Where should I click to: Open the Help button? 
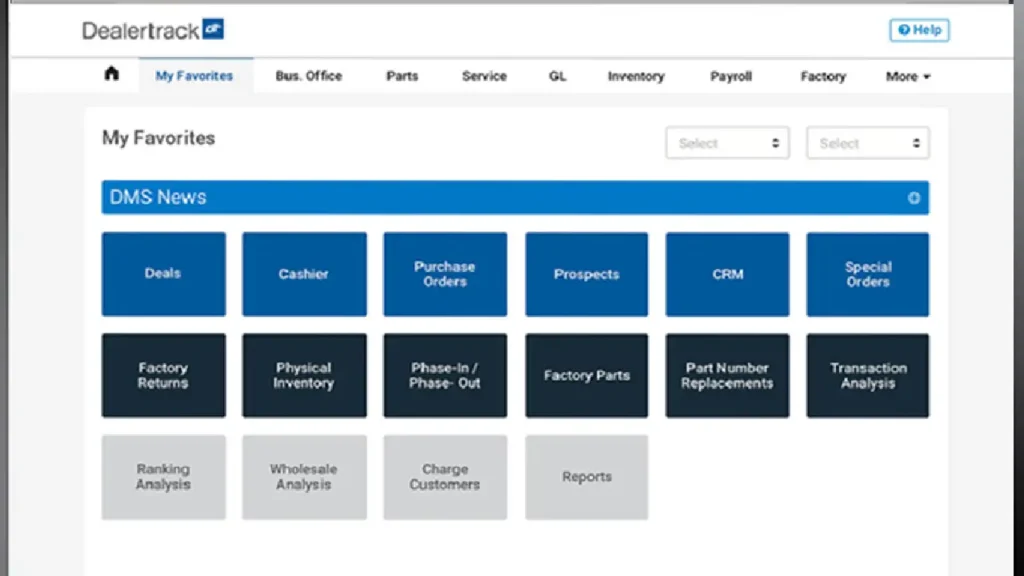[919, 30]
